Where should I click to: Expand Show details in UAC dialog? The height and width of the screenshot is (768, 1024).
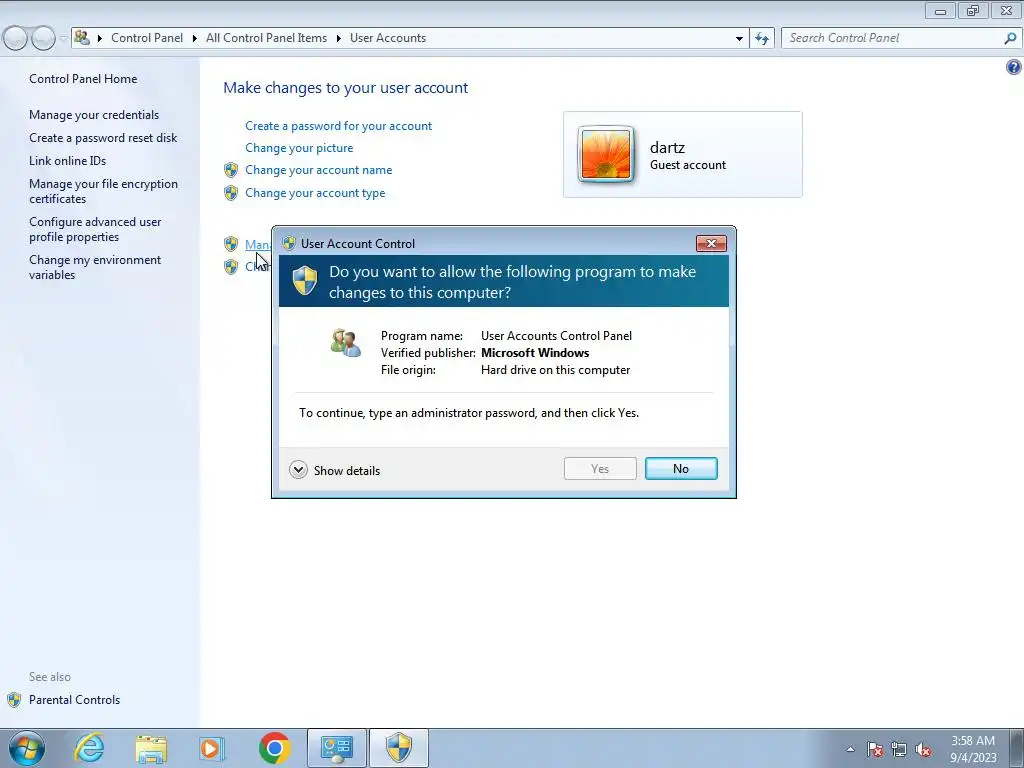point(334,470)
